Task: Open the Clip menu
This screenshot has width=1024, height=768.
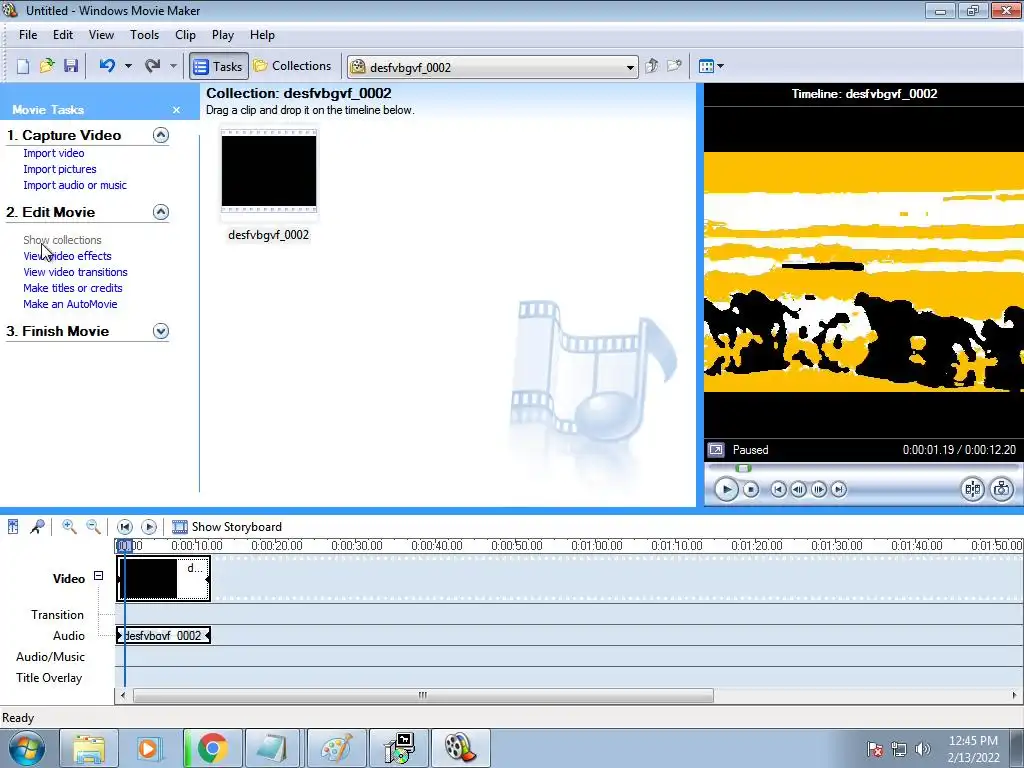Action: tap(185, 35)
